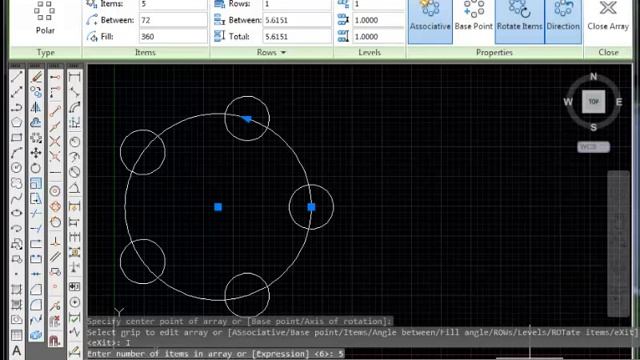Screen dimensions: 640x360
Task: Click the Items count field showing 5
Action: 173,4
